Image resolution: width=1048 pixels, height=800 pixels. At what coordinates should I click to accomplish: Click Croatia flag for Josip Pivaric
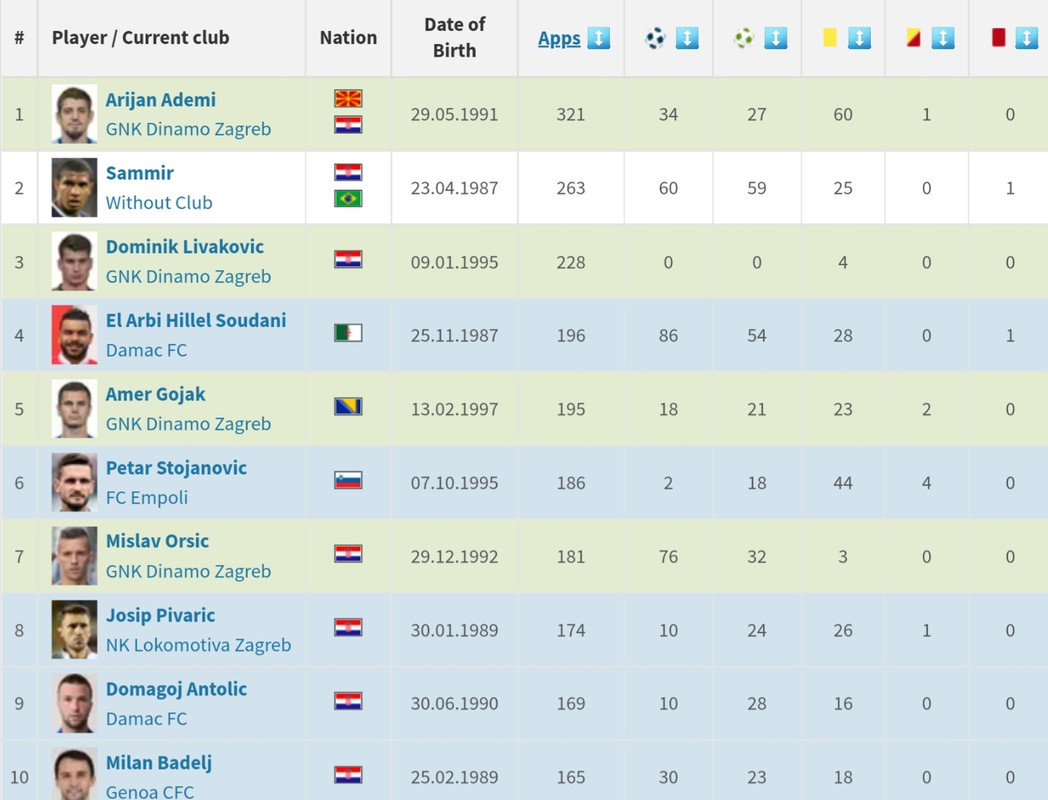tap(348, 628)
